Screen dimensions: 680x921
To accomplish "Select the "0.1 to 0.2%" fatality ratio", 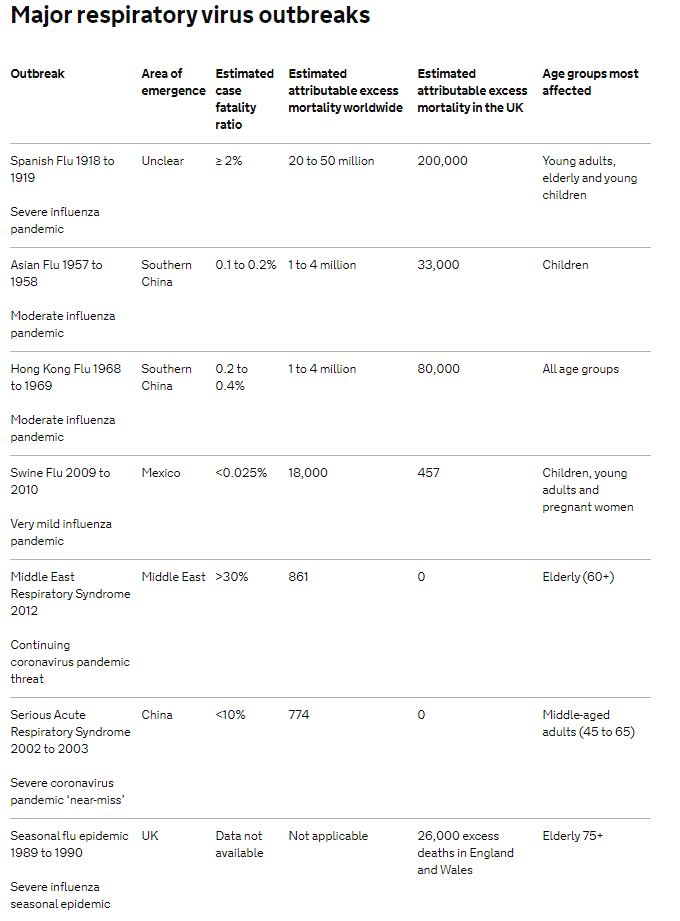I will point(245,265).
